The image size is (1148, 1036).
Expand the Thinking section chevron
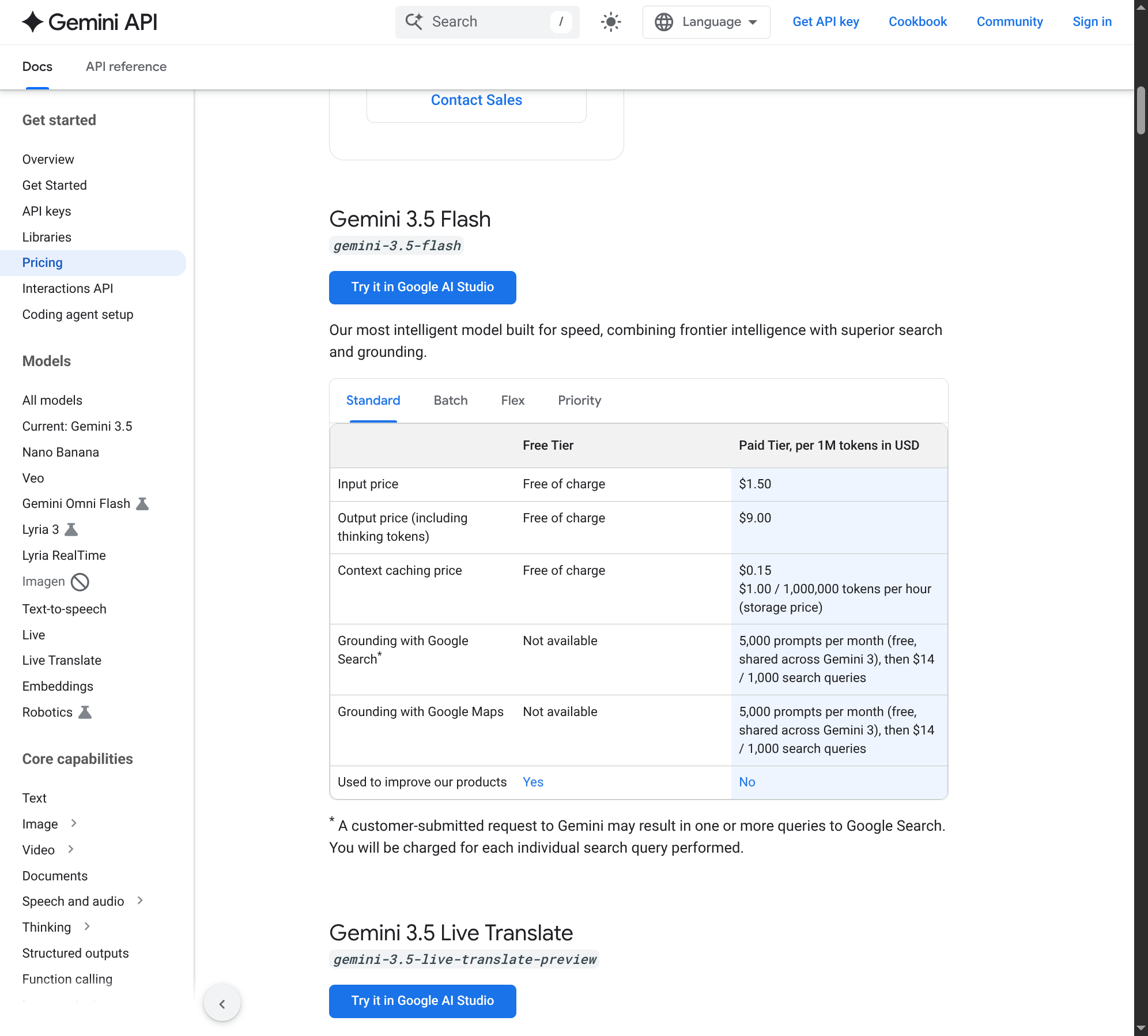click(x=87, y=926)
